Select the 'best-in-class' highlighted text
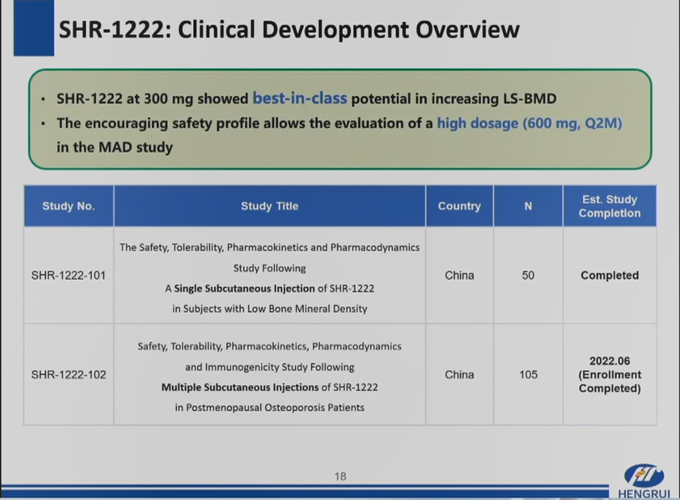 [300, 98]
